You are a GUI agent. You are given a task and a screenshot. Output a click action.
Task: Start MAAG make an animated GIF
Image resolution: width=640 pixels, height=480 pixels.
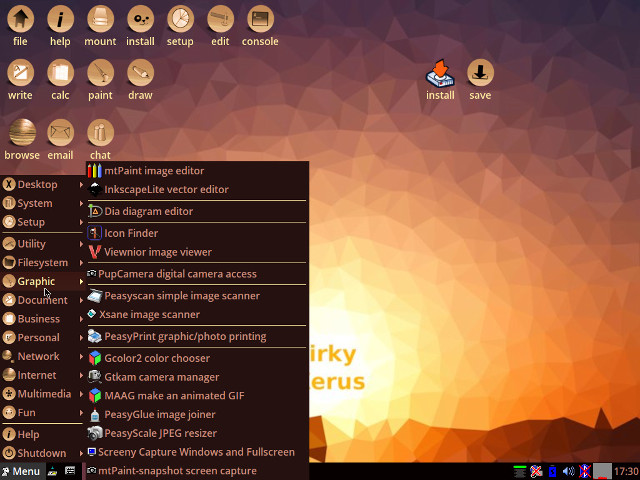(197, 396)
